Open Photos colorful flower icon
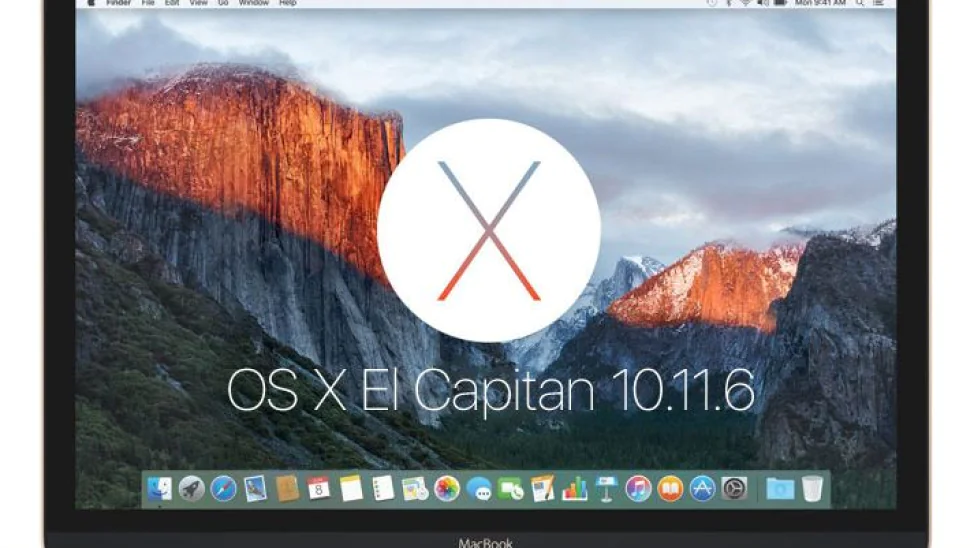This screenshot has height=548, width=974. point(447,489)
